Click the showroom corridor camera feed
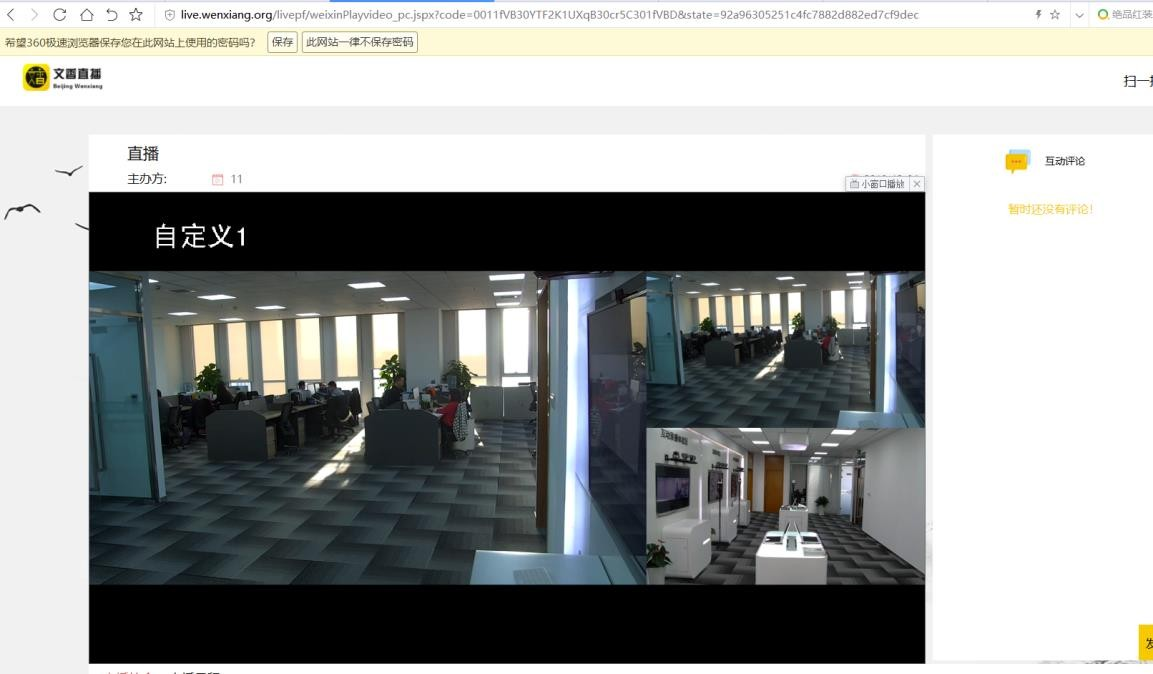Image resolution: width=1153 pixels, height=674 pixels. coord(785,506)
